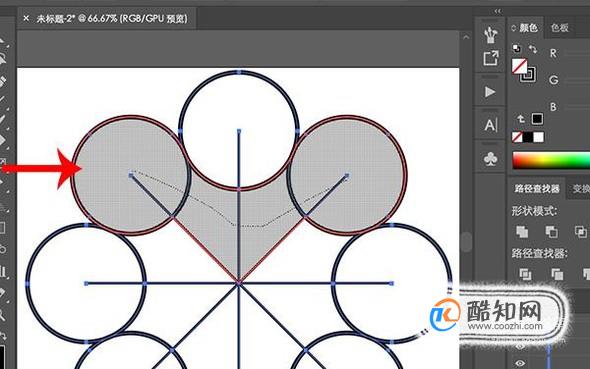Screen dimensions: 590x369
Task: Click the Minus Front shape mode icon
Action: 551,231
